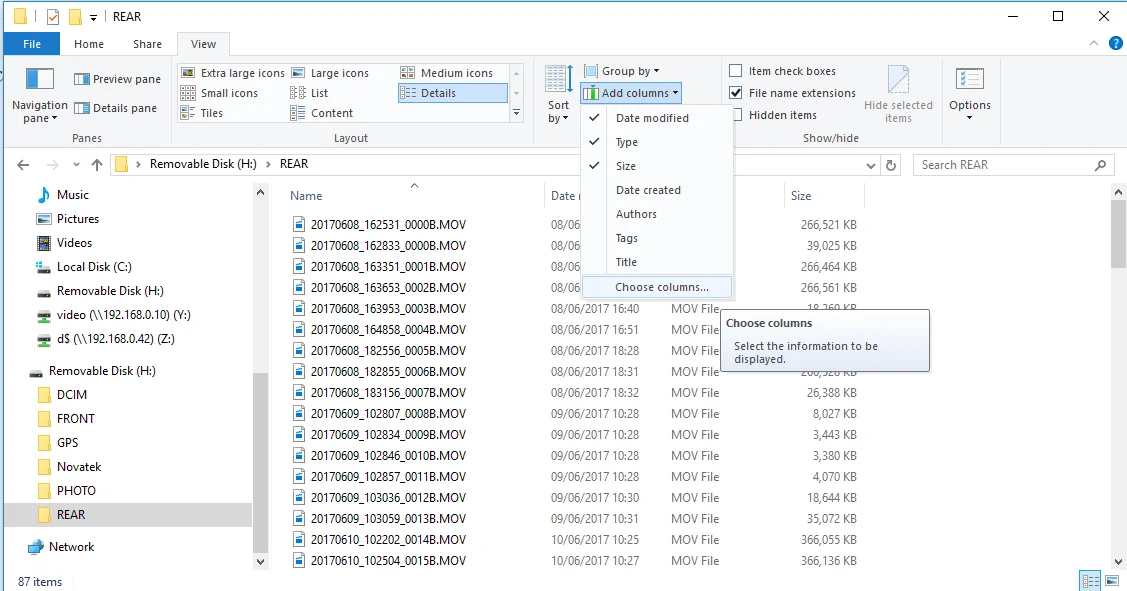Viewport: 1127px width, 591px height.
Task: Open folder Options
Action: [x=970, y=94]
